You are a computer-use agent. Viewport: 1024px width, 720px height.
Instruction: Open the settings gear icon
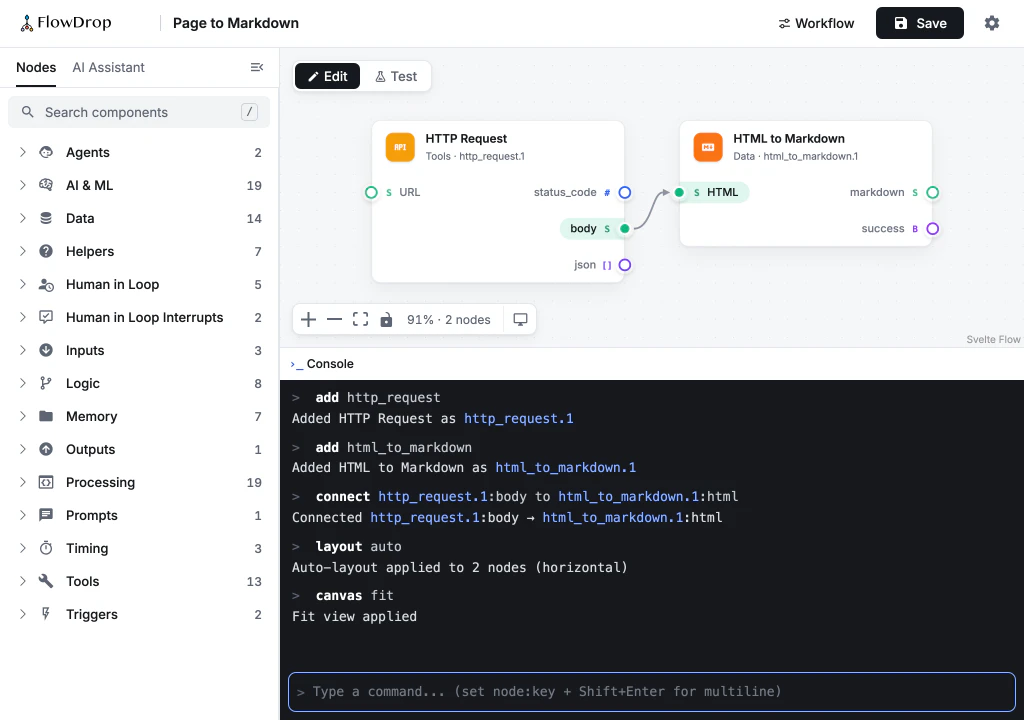[x=991, y=23]
